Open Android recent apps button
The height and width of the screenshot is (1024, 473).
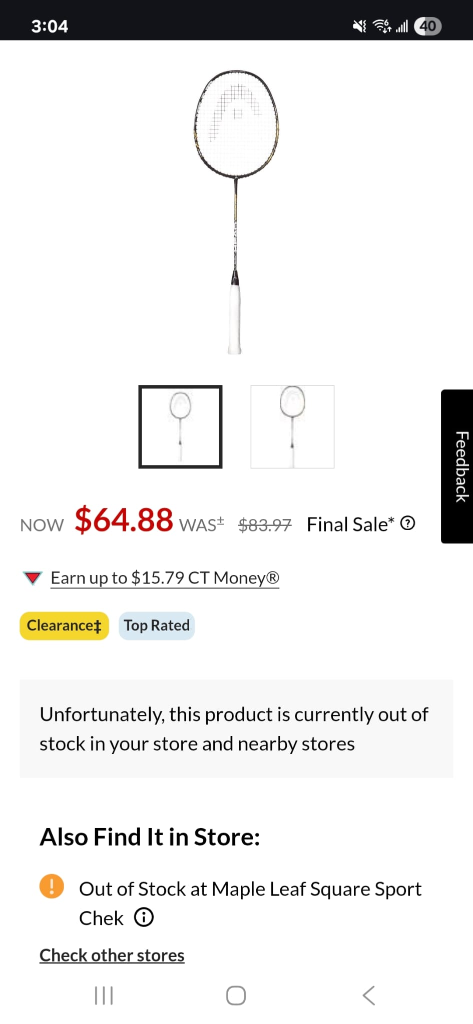pyautogui.click(x=104, y=995)
